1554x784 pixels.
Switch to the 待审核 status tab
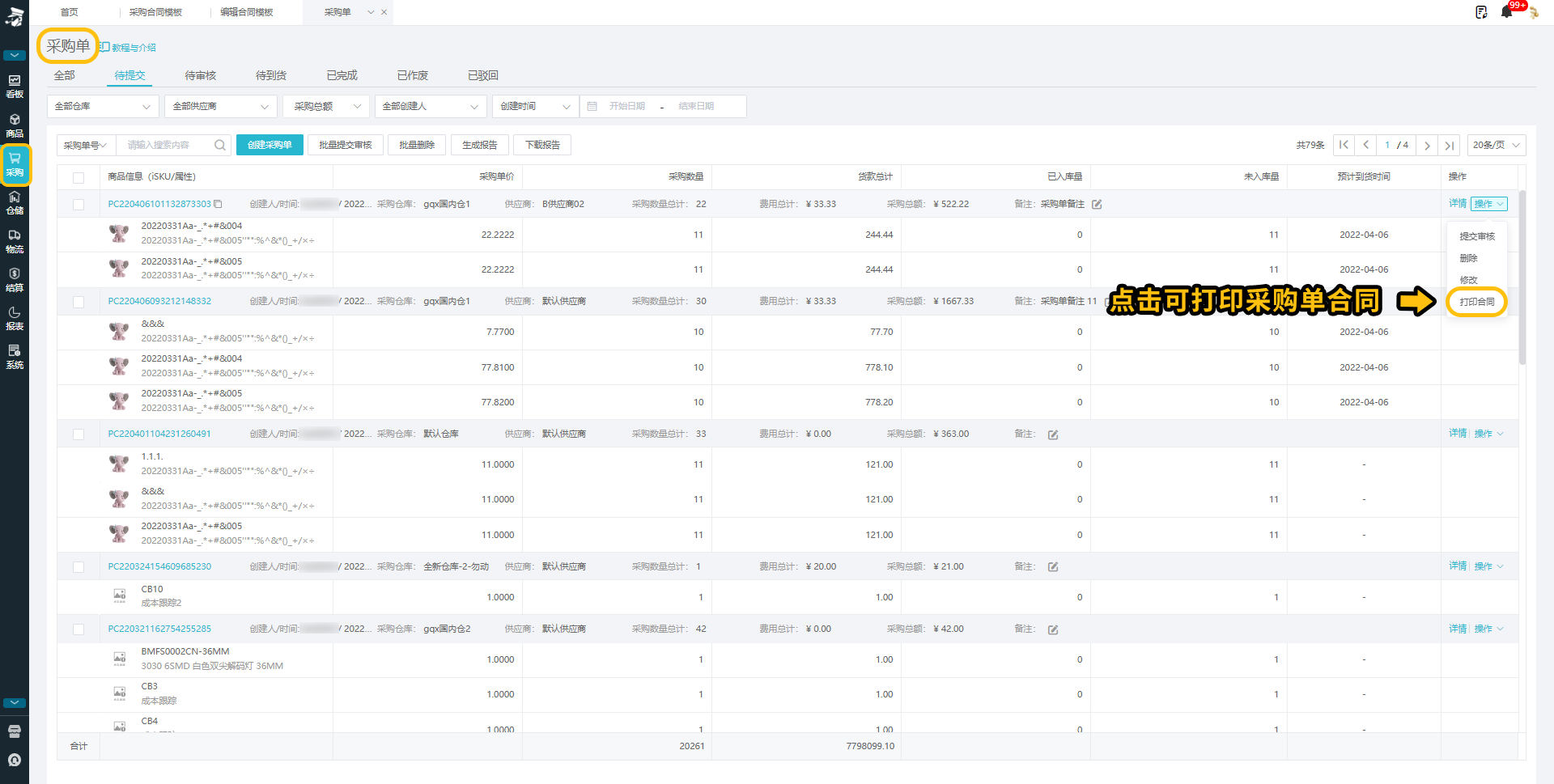(200, 75)
